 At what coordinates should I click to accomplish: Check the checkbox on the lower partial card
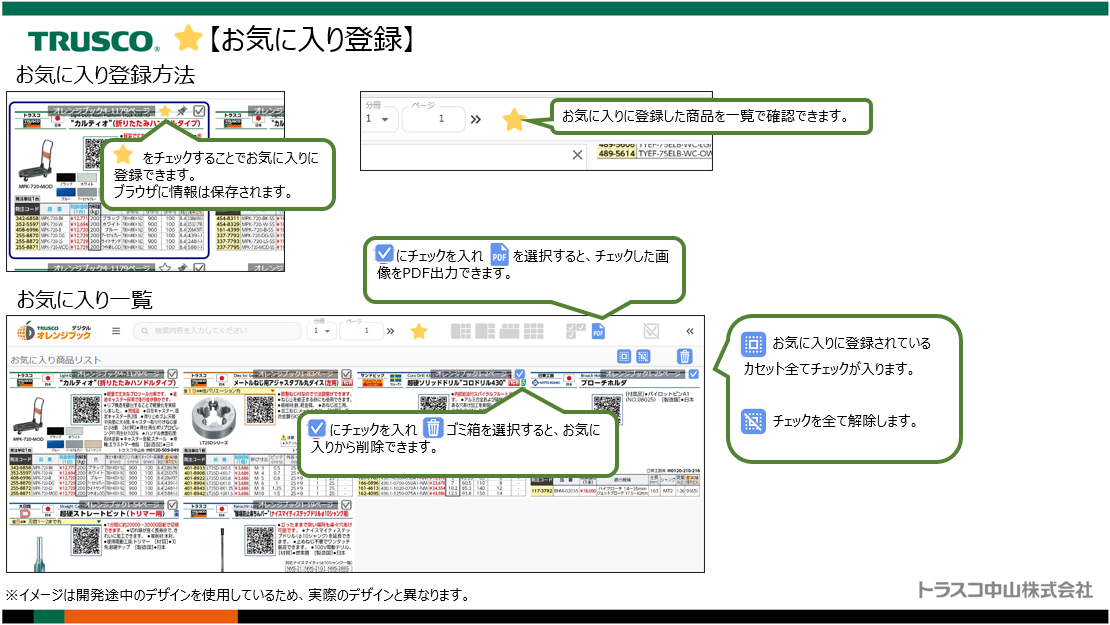click(x=200, y=268)
